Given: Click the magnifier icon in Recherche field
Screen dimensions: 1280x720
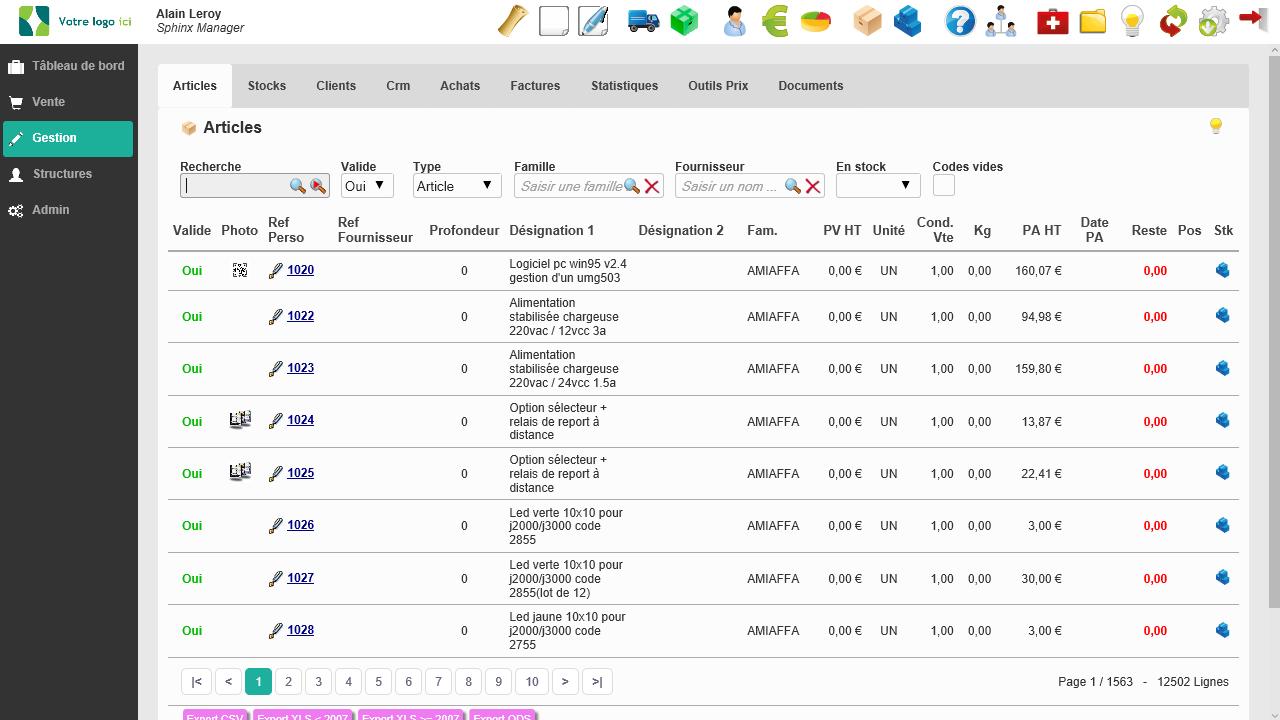Looking at the screenshot, I should 298,186.
